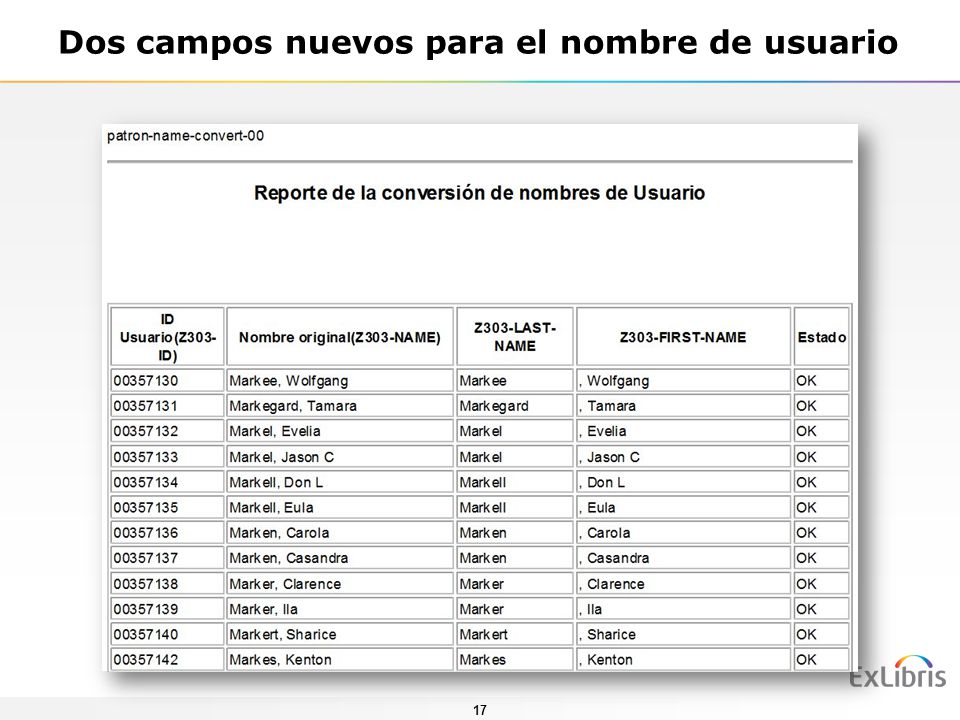Select original name 'Marken, Casandra'

click(x=340, y=558)
